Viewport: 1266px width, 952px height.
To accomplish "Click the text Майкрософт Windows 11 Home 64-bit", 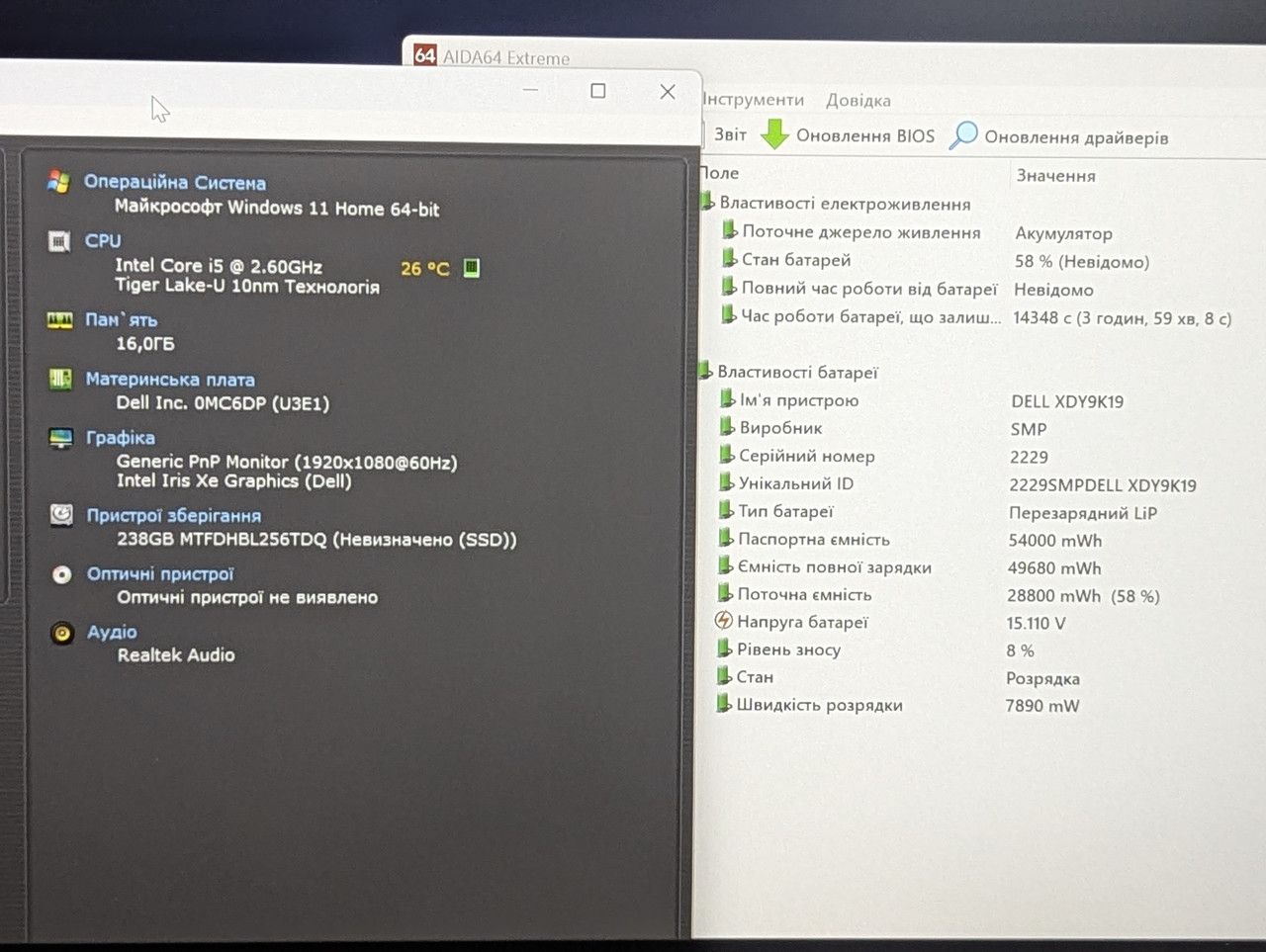I will pos(277,208).
